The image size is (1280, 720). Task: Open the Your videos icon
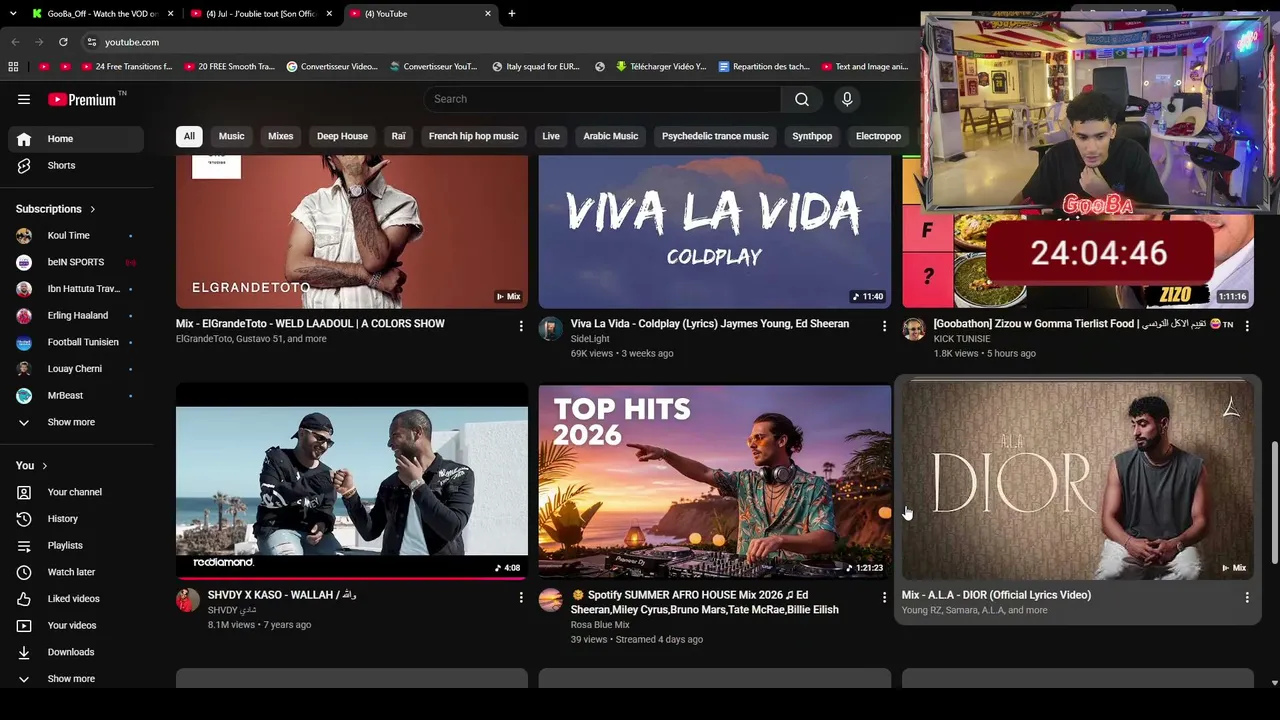(24, 625)
